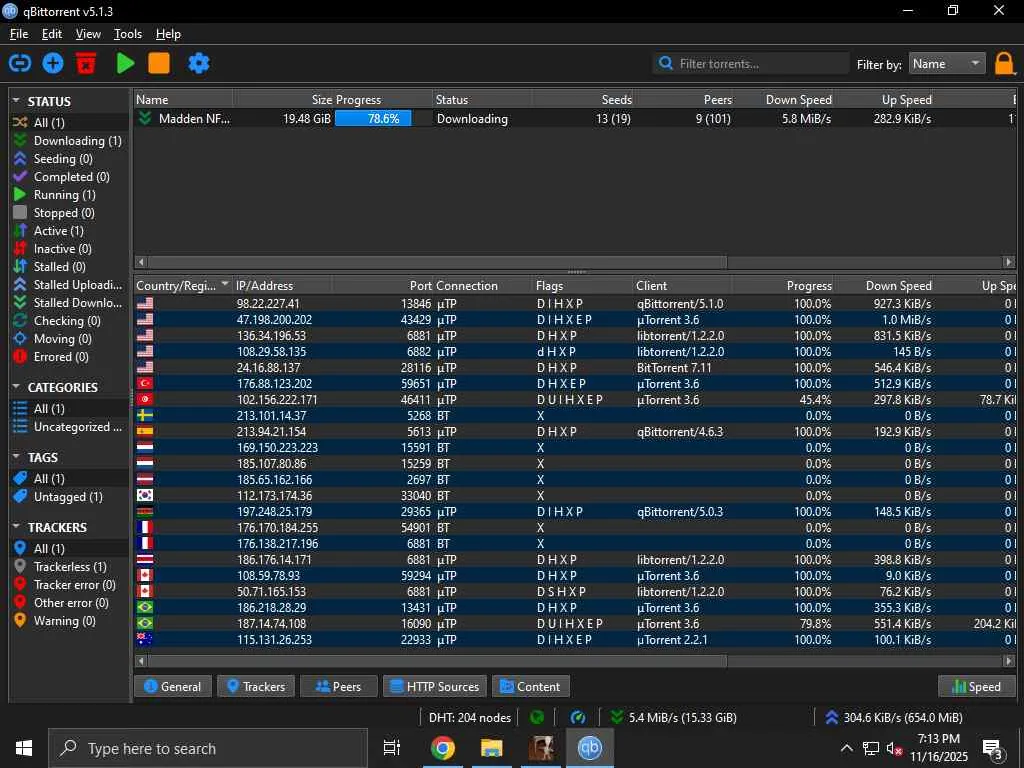This screenshot has width=1024, height=768.
Task: Open the Filter by Name dropdown
Action: [947, 63]
